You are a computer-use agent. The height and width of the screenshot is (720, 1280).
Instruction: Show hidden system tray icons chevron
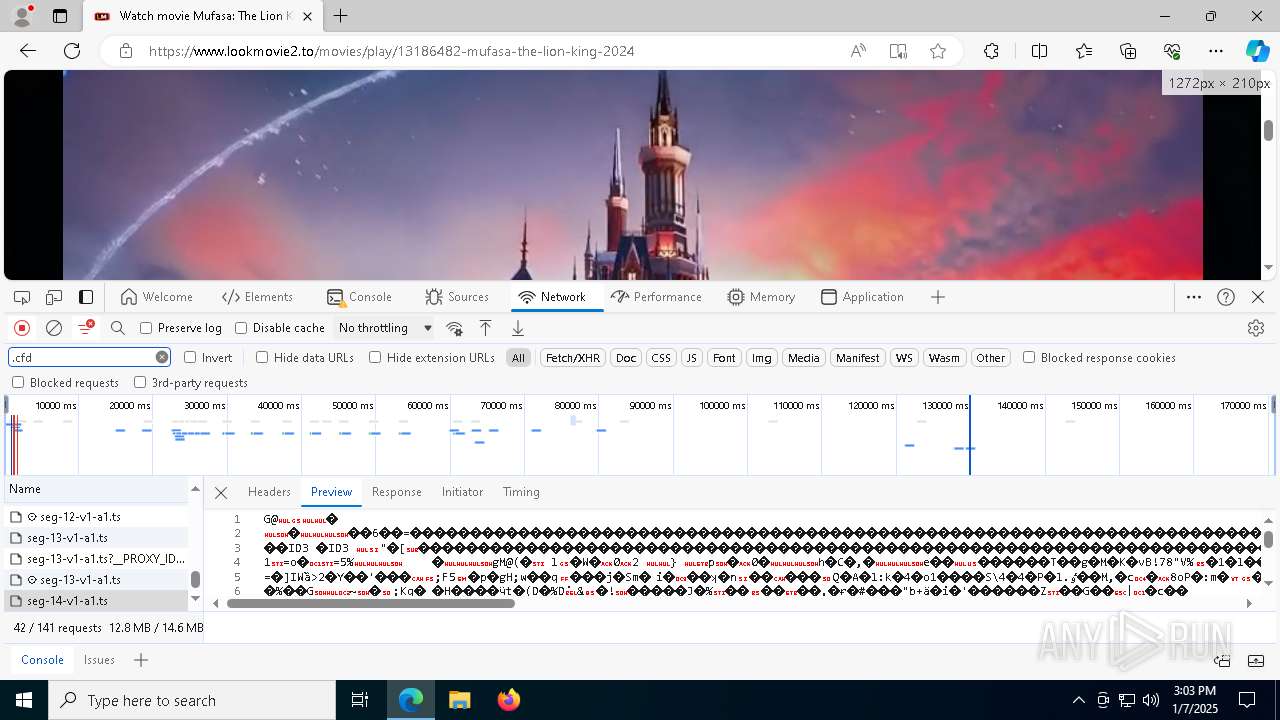(x=1078, y=700)
